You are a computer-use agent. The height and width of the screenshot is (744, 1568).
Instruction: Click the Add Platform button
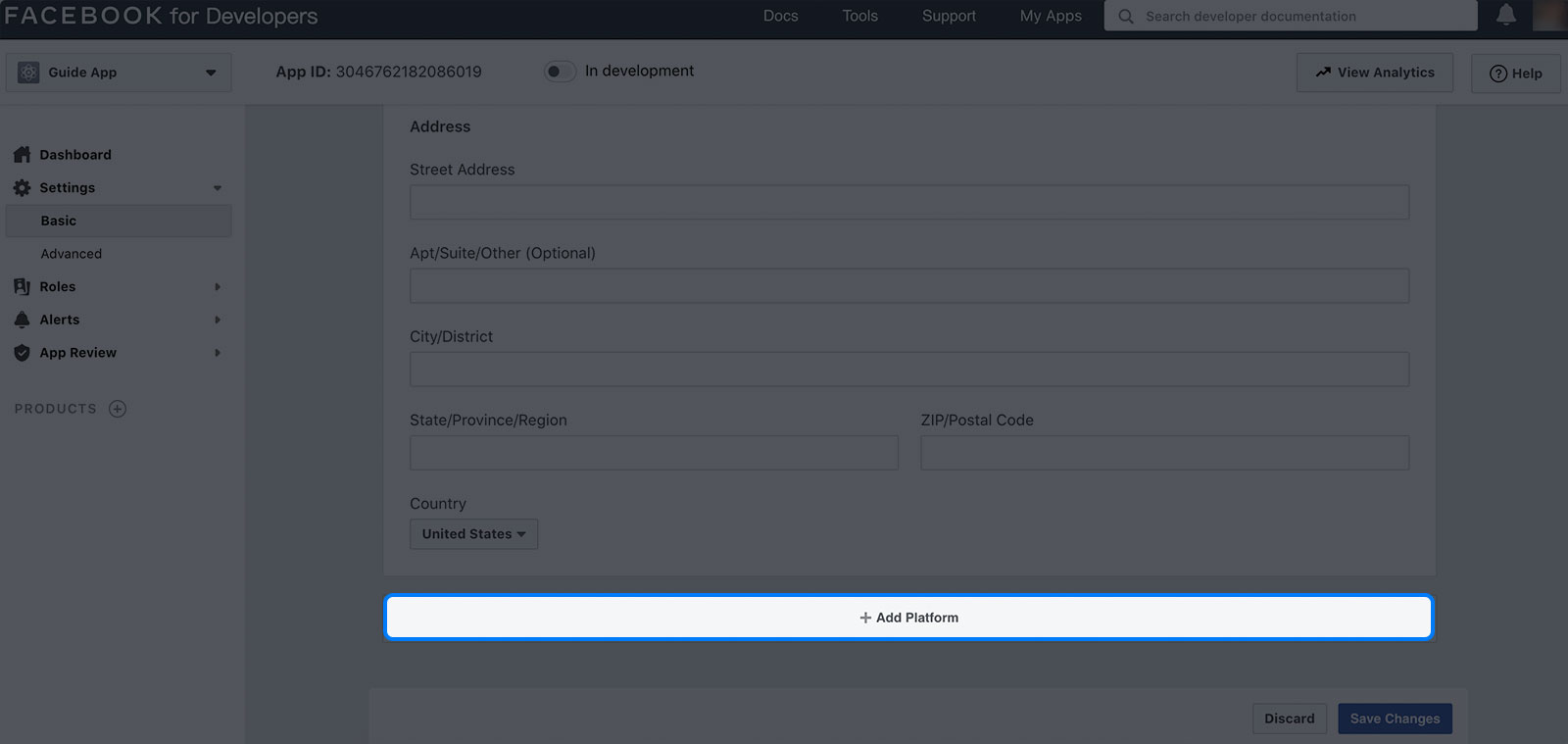pyautogui.click(x=908, y=618)
